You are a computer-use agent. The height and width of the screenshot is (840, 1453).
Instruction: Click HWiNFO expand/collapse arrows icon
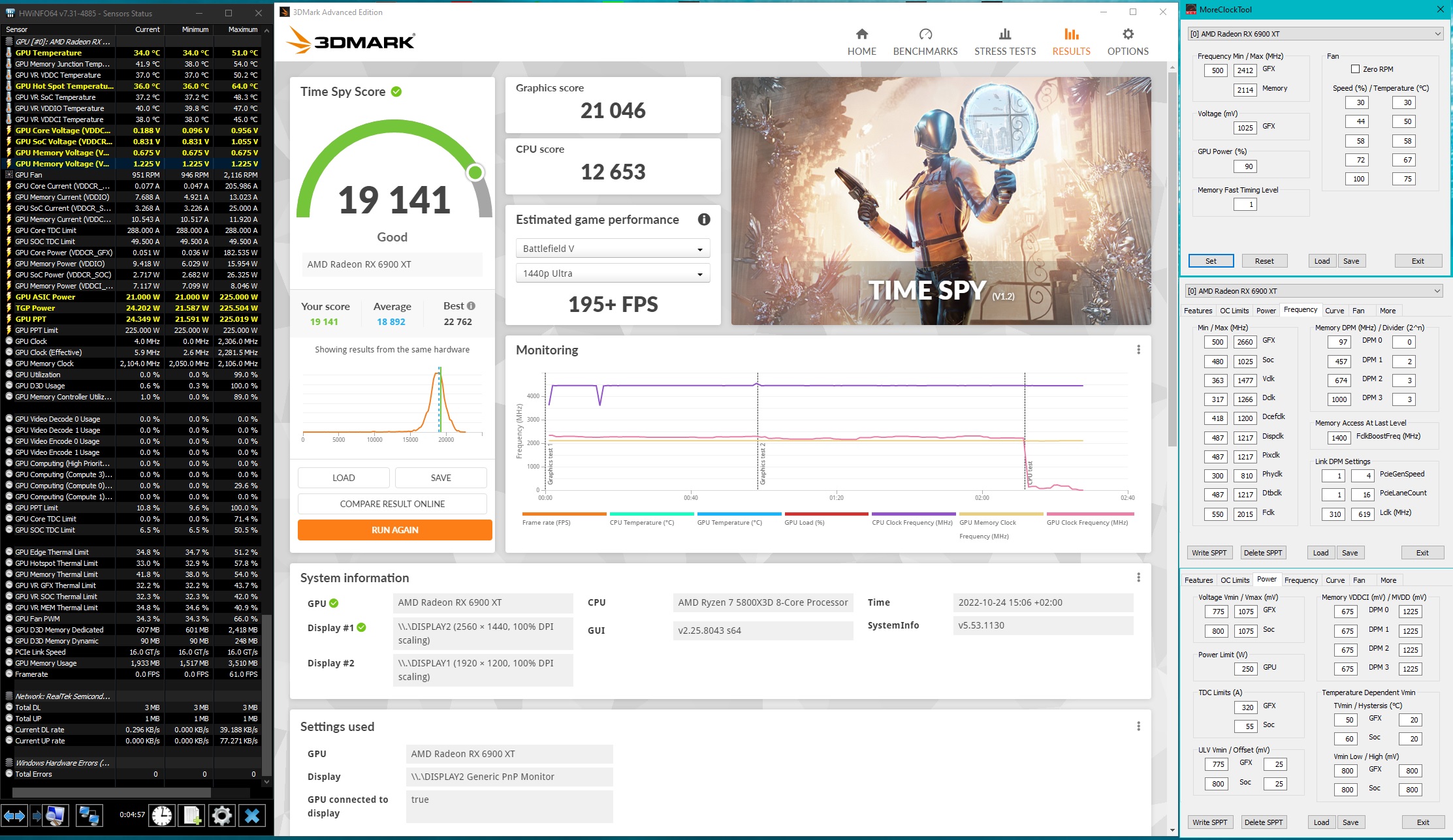point(14,815)
